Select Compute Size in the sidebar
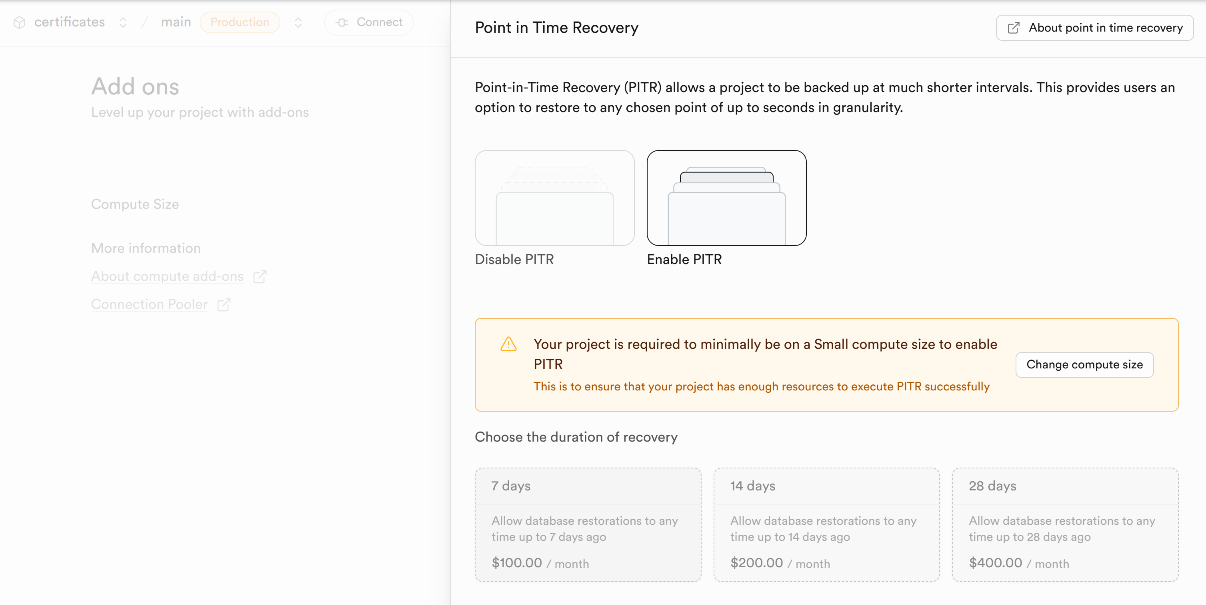Viewport: 1206px width, 605px height. 135,204
